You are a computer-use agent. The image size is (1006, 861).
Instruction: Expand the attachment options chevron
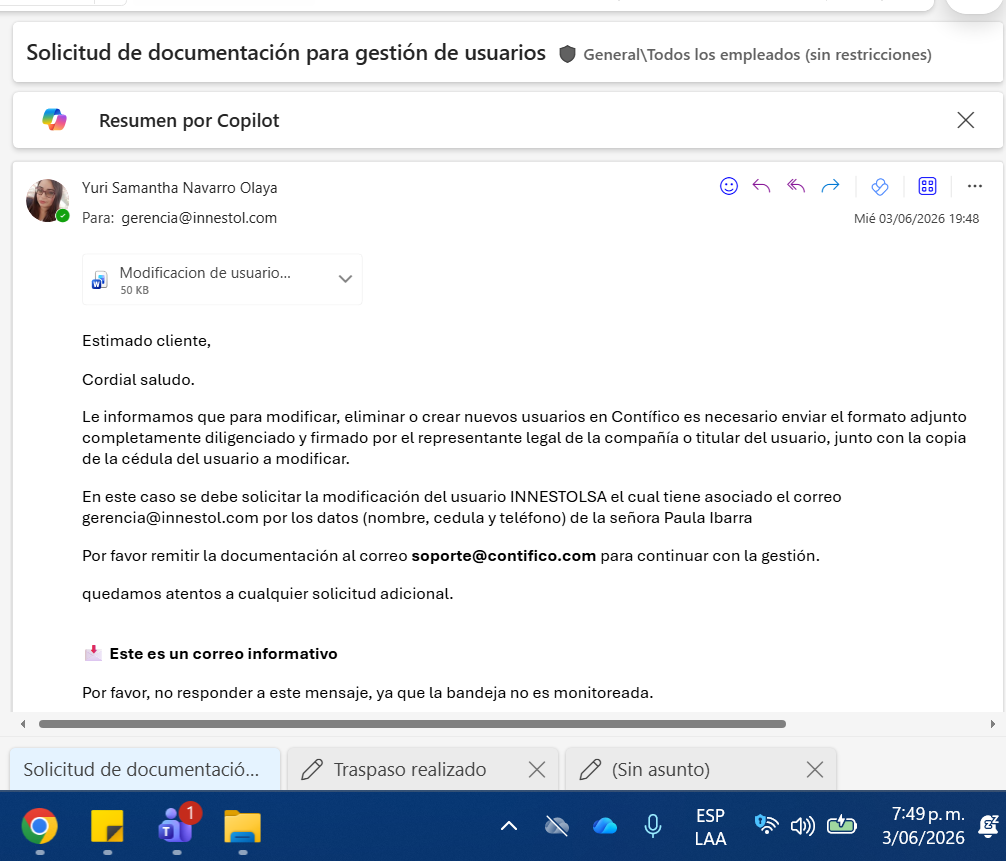pos(345,278)
